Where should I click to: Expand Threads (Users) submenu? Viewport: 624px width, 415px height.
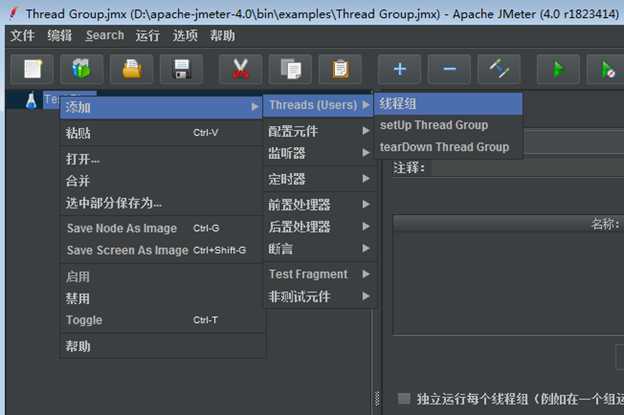click(x=319, y=105)
